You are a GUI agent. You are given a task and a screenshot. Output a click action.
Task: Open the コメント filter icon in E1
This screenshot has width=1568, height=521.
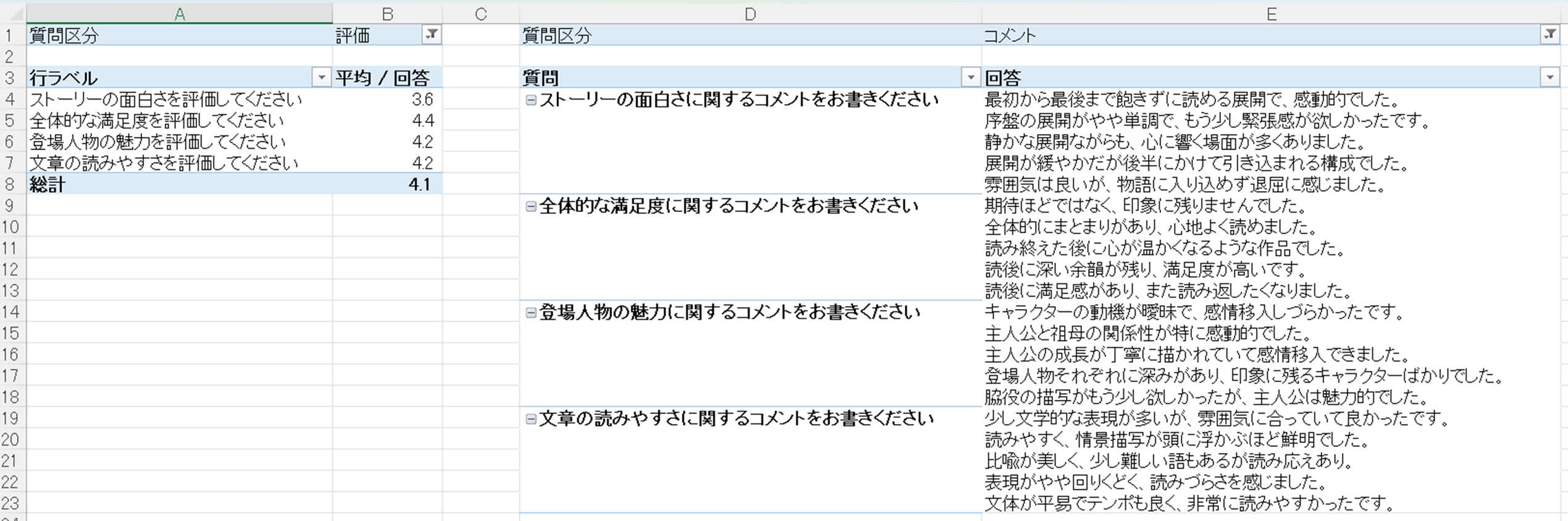tap(1549, 35)
